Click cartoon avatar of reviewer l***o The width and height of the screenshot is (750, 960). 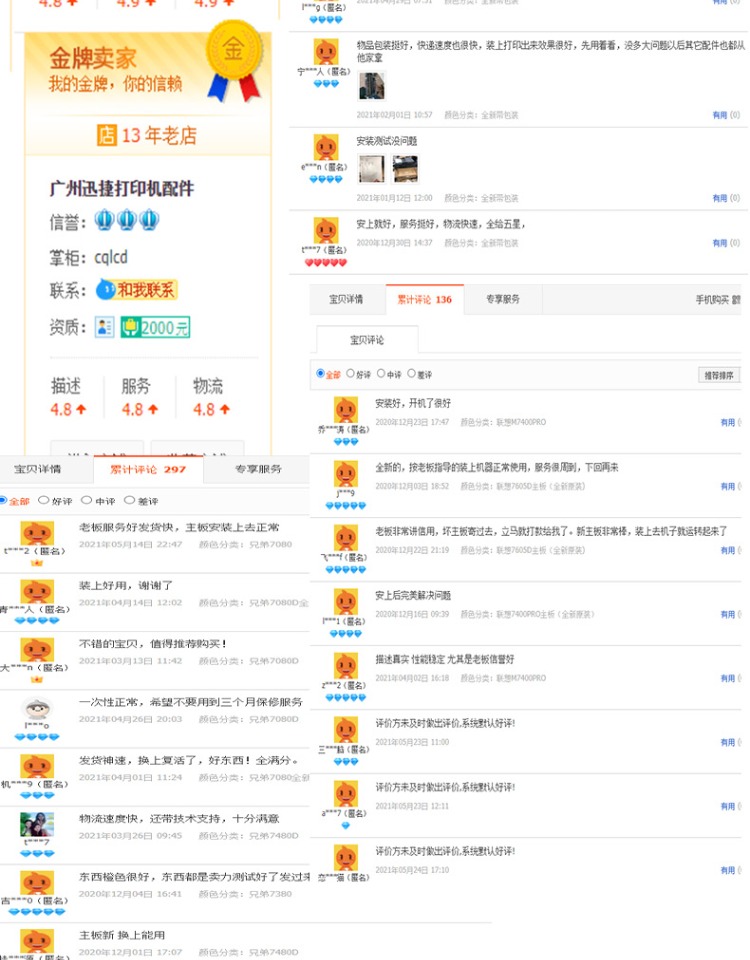coord(37,708)
